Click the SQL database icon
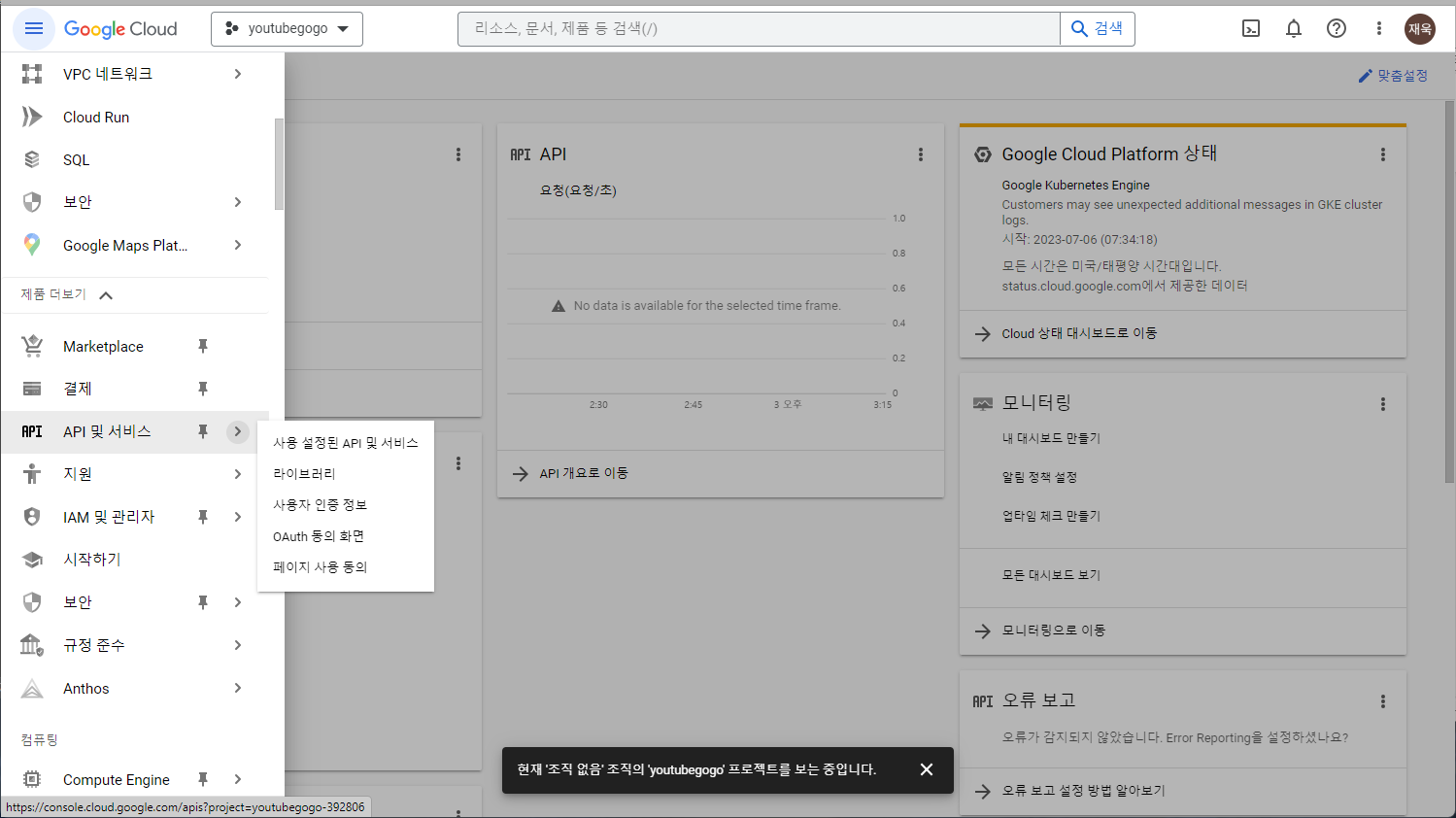The image size is (1456, 818). click(32, 159)
